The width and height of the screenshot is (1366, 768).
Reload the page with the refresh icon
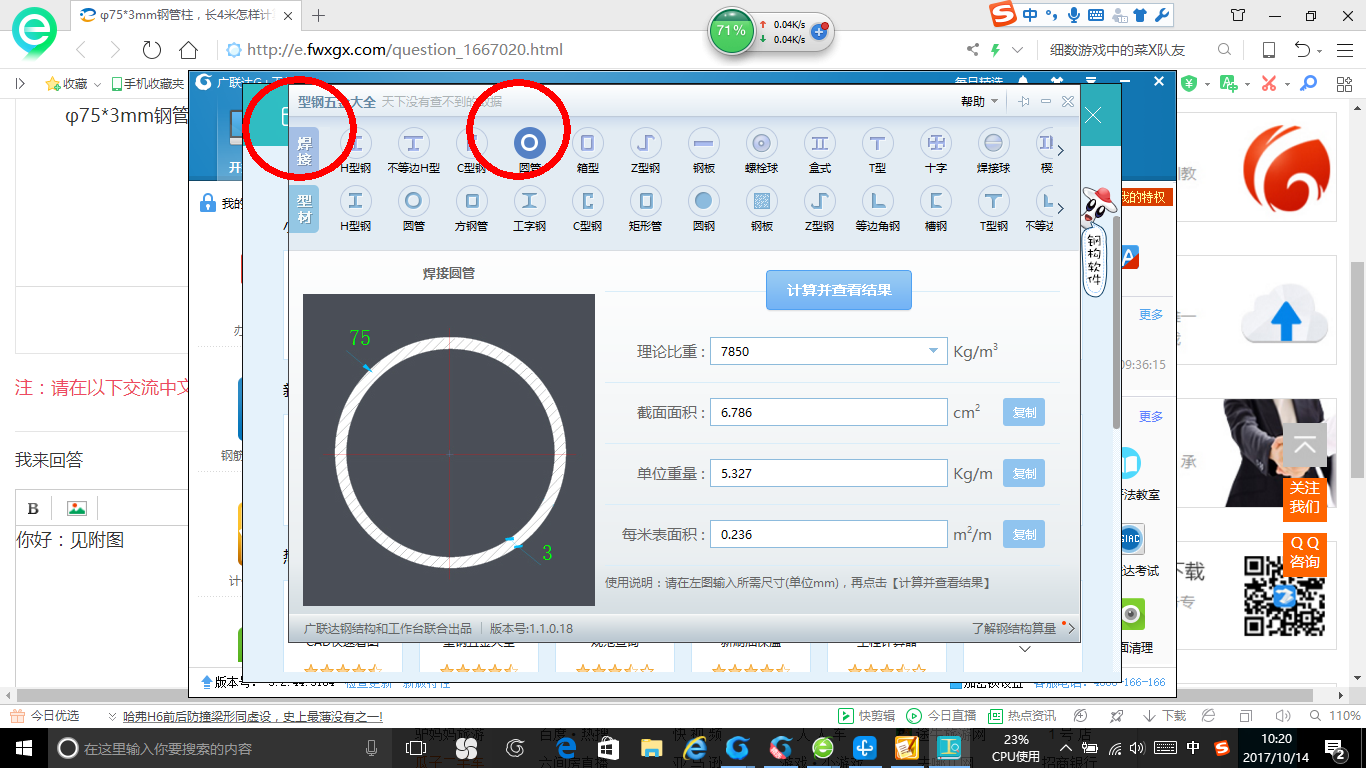[x=152, y=49]
